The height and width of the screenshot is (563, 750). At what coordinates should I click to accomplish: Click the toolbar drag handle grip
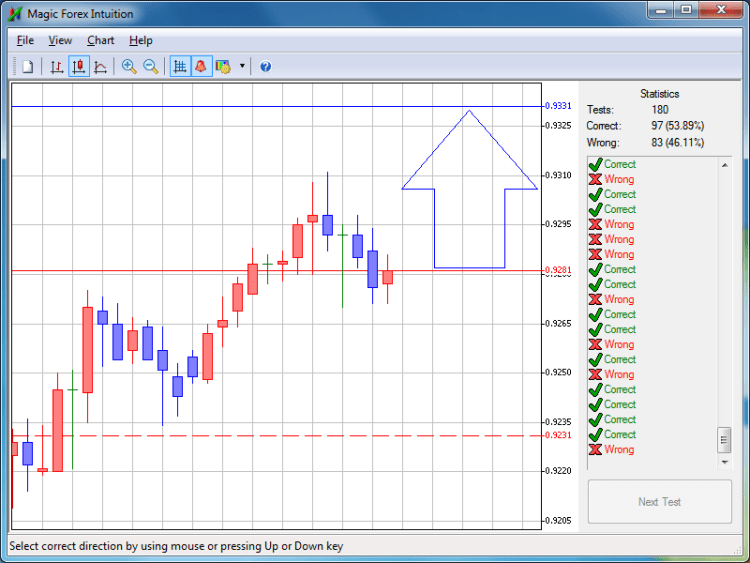point(14,66)
